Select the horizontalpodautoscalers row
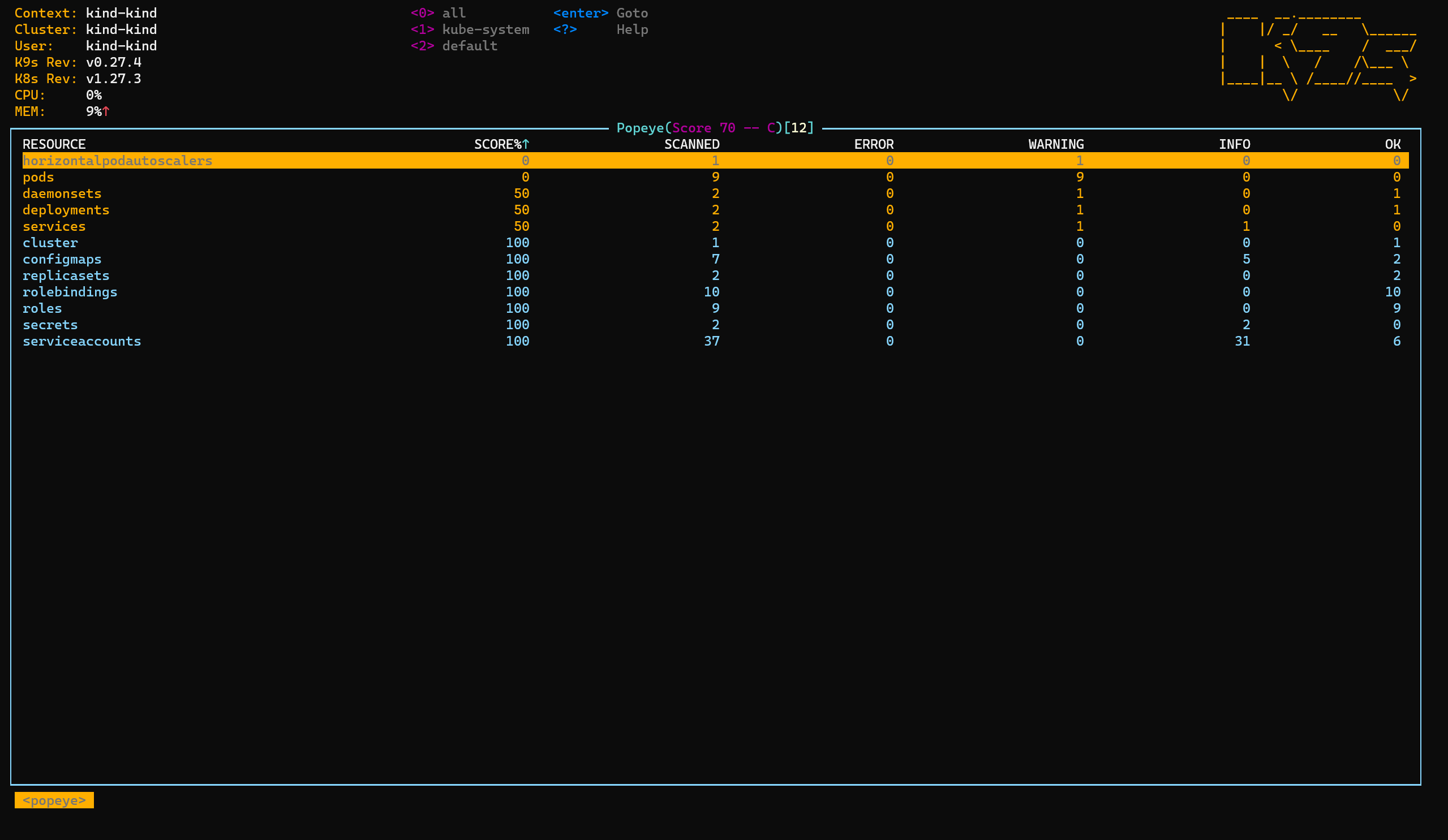The width and height of the screenshot is (1448, 840). click(117, 161)
